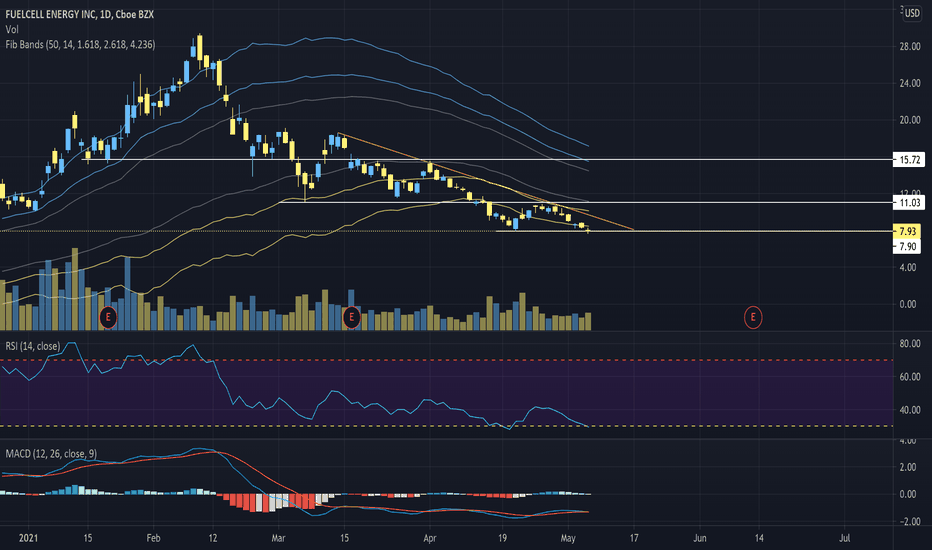Viewport: 932px width, 550px height.
Task: Click the first earnings E marker near Jan 15
Action: click(108, 317)
